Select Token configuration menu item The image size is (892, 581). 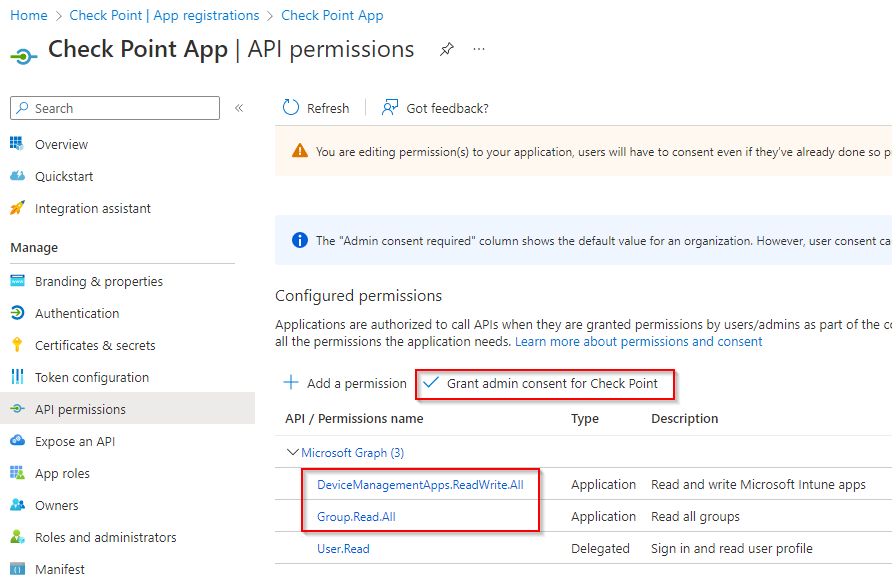pyautogui.click(x=92, y=377)
